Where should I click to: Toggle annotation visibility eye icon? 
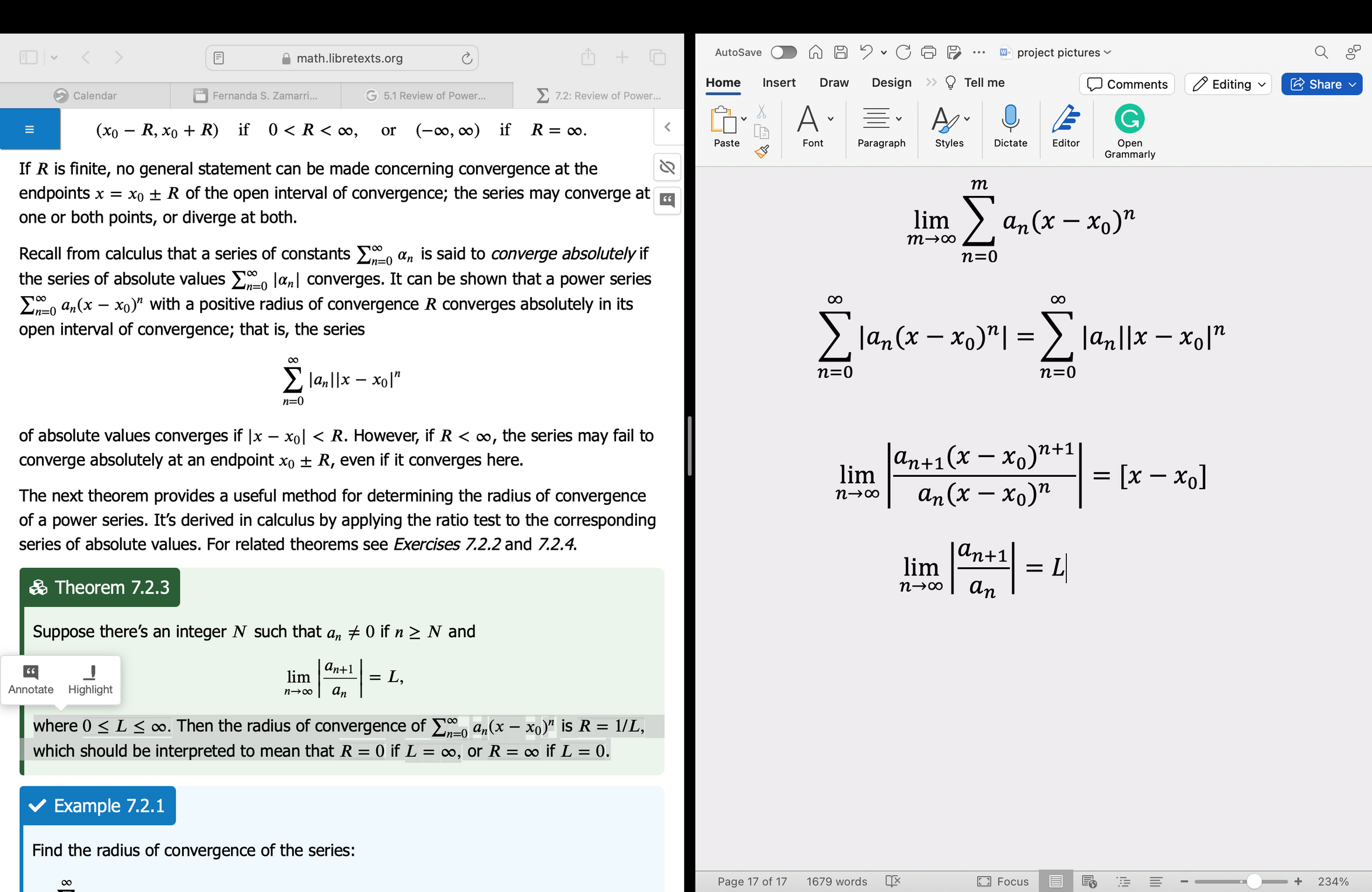click(x=667, y=168)
